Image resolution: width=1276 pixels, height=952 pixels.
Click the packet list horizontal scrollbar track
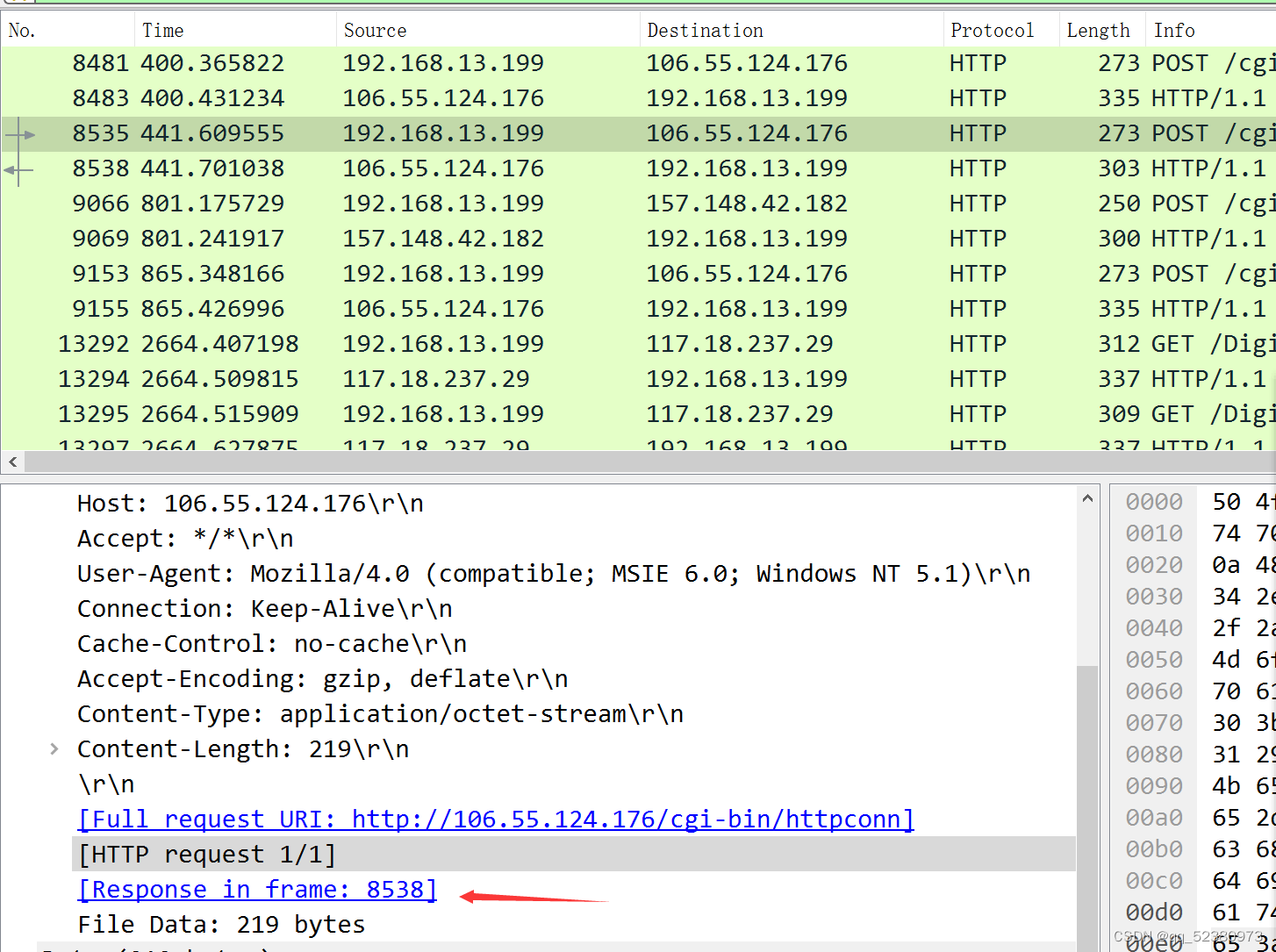649,462
